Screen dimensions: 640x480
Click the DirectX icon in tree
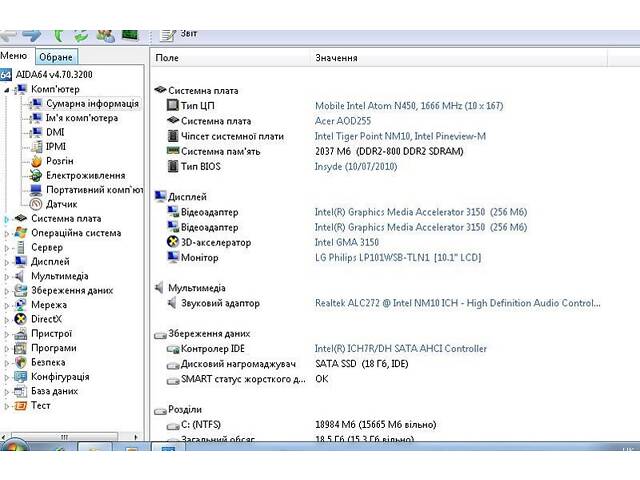coord(20,319)
